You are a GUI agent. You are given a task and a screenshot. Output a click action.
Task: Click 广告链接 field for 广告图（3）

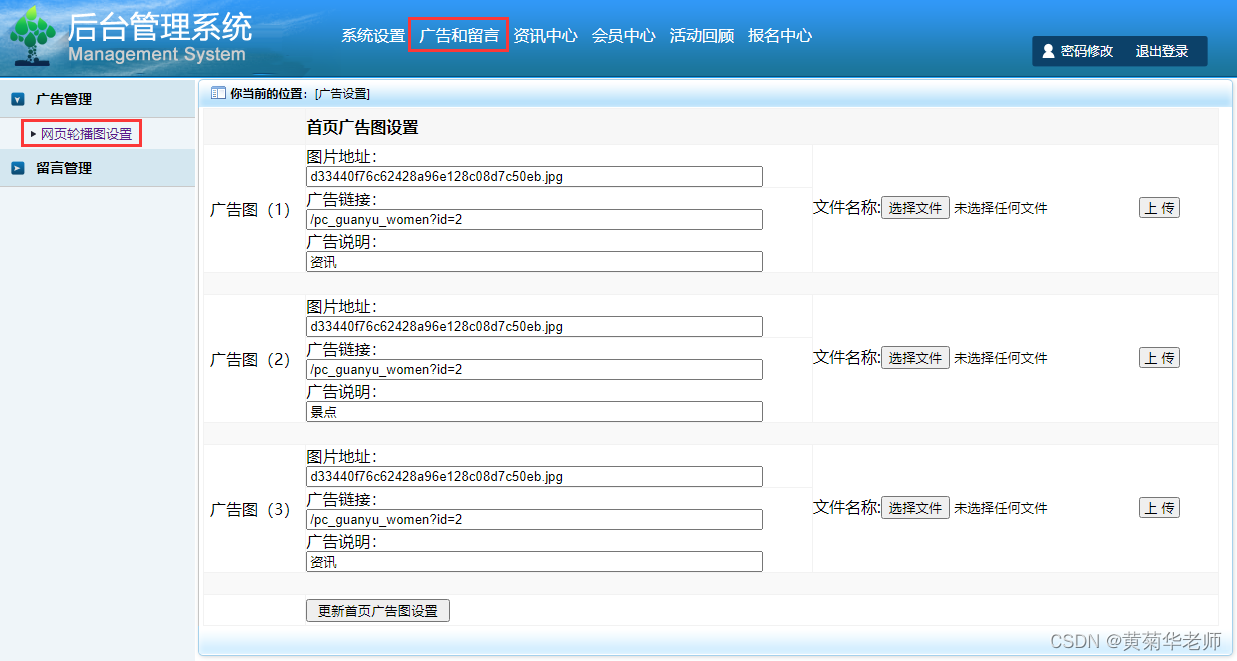point(534,519)
